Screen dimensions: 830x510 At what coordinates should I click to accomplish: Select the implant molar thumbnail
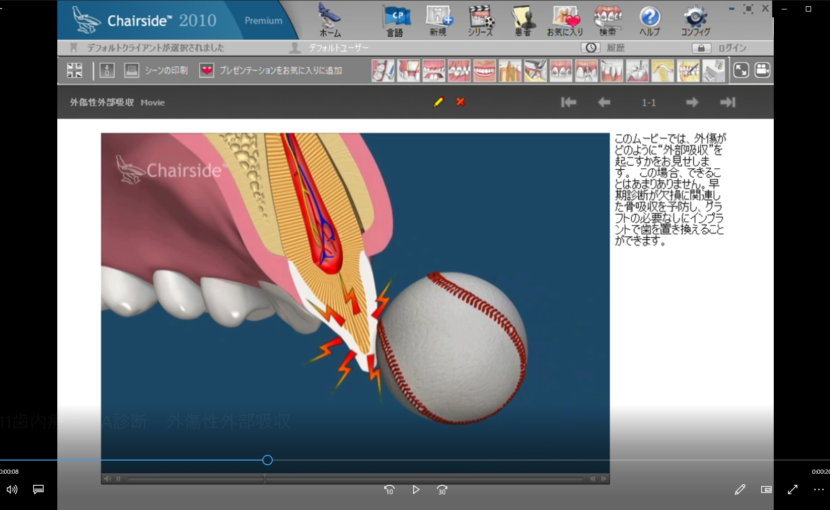tap(637, 70)
